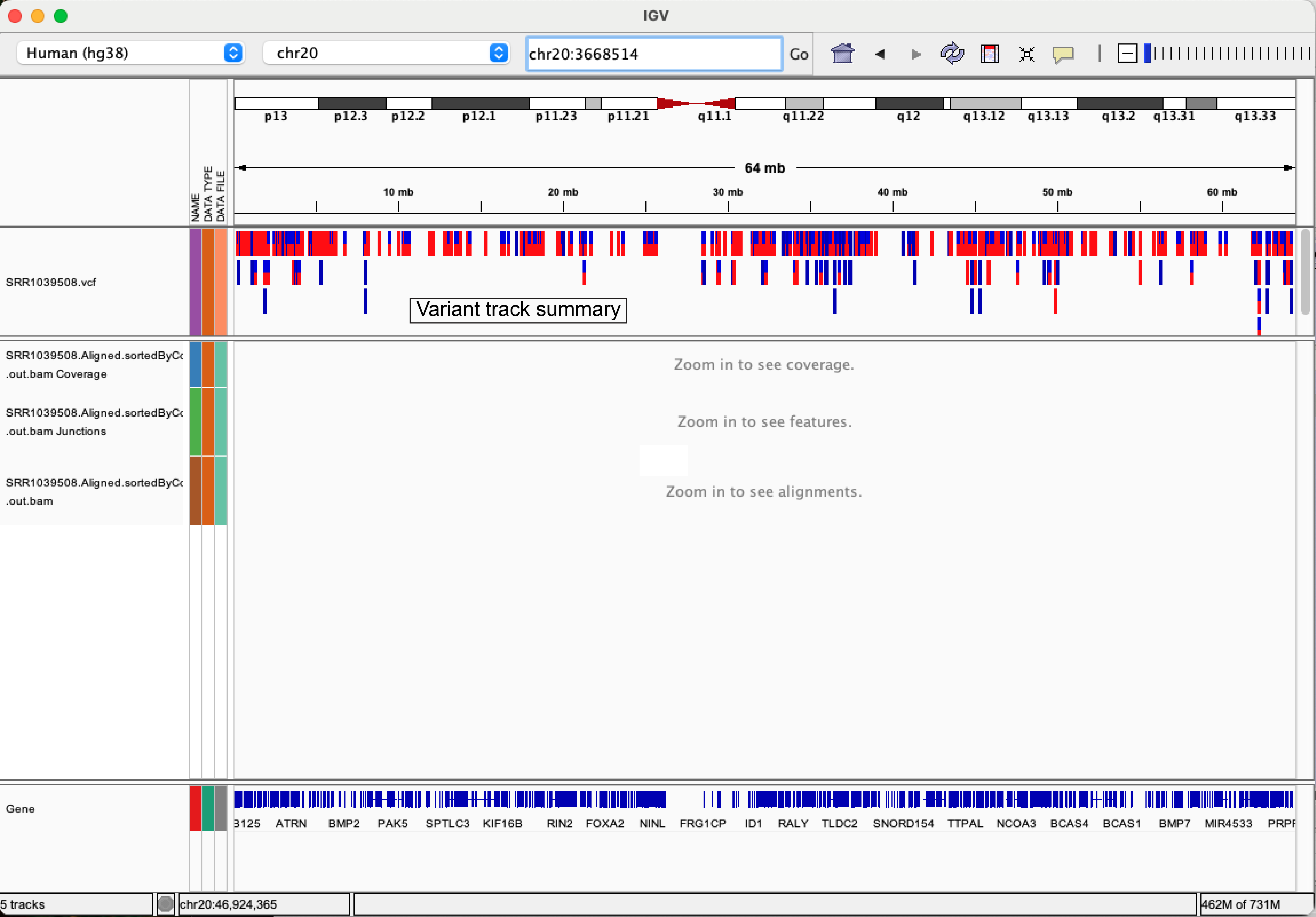Click the Gene track label

pos(21,808)
